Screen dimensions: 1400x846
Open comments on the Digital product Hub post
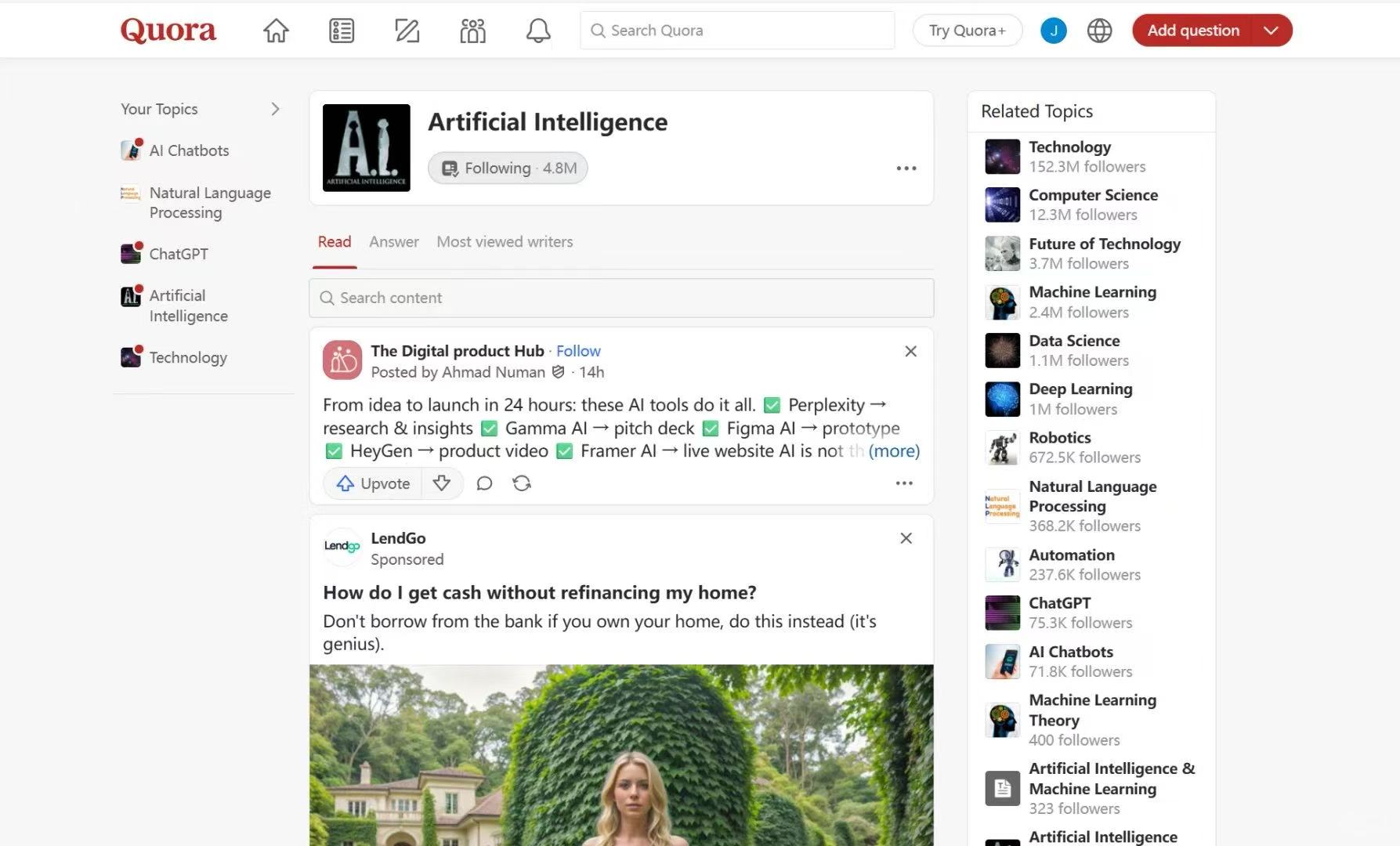pos(484,483)
